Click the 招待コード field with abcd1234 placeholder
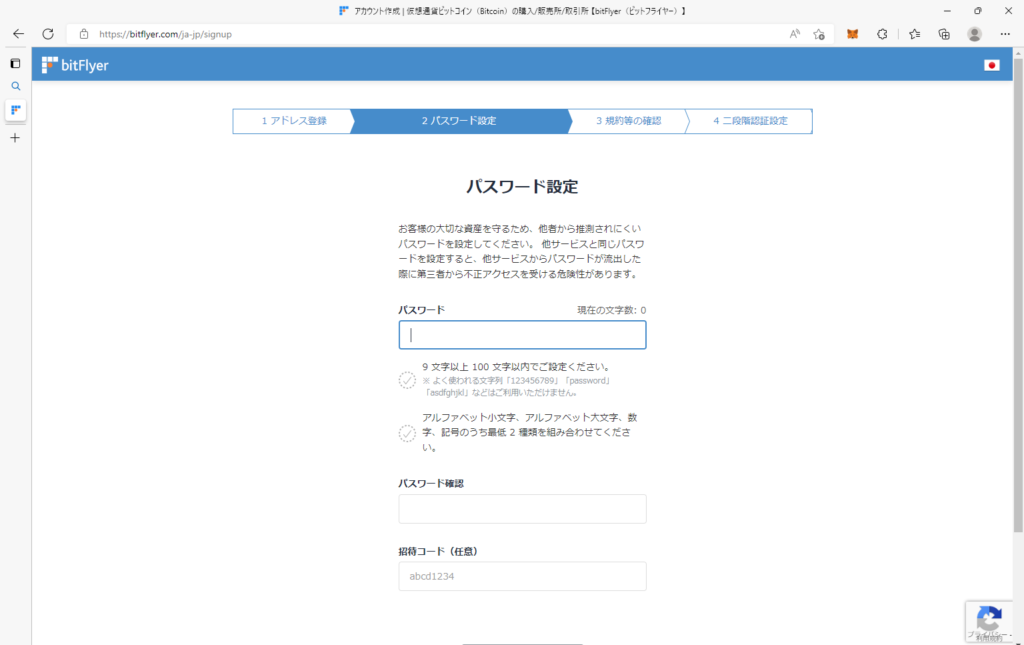 [522, 576]
